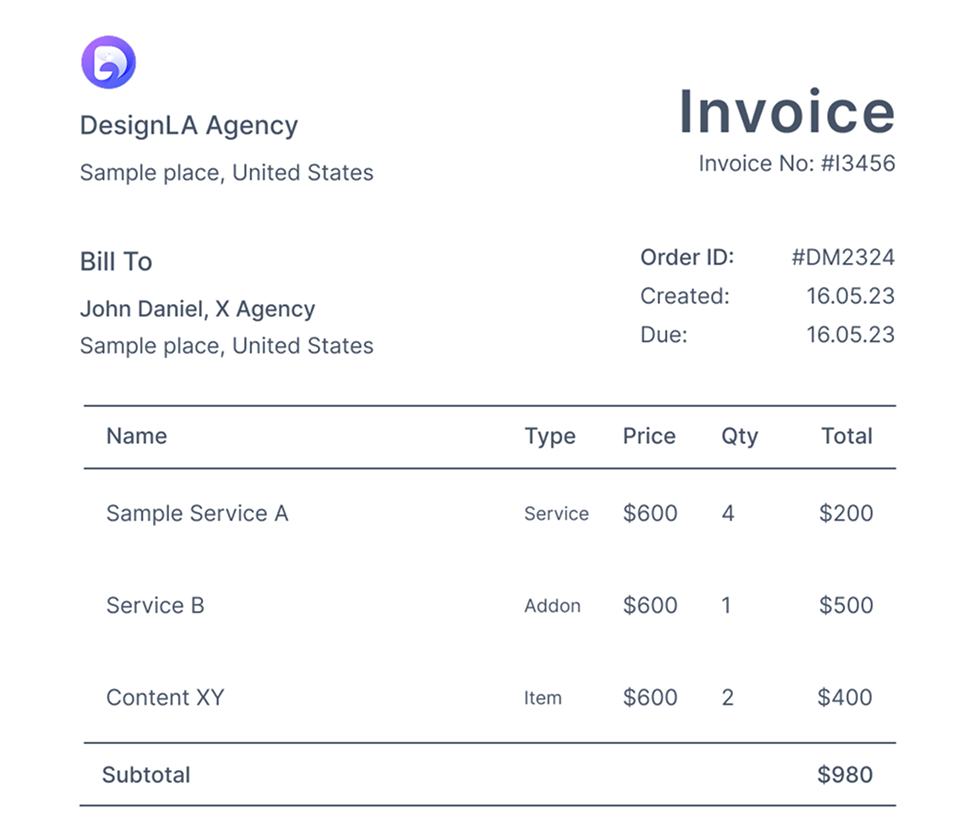Click the Total column header
This screenshot has width=970, height=832.
tap(846, 436)
